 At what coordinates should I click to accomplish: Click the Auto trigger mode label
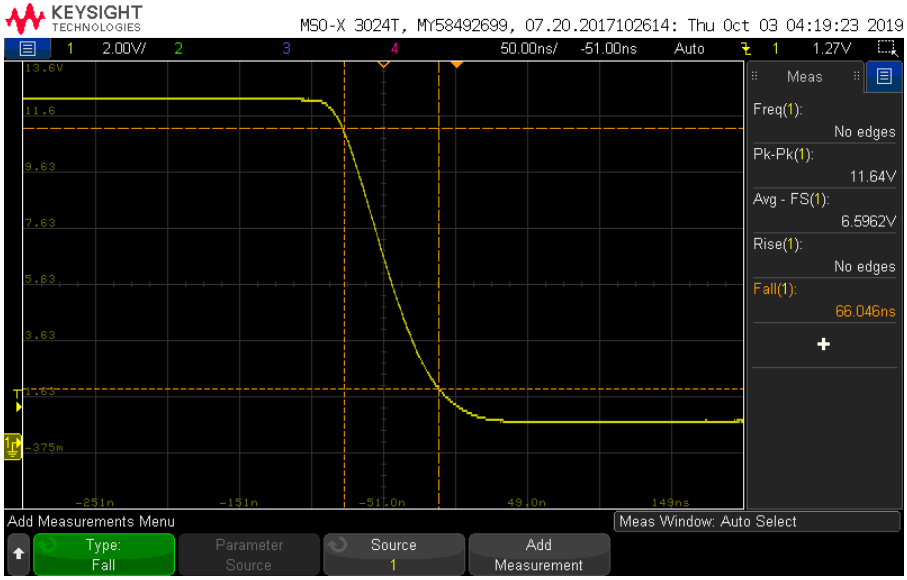[x=689, y=49]
